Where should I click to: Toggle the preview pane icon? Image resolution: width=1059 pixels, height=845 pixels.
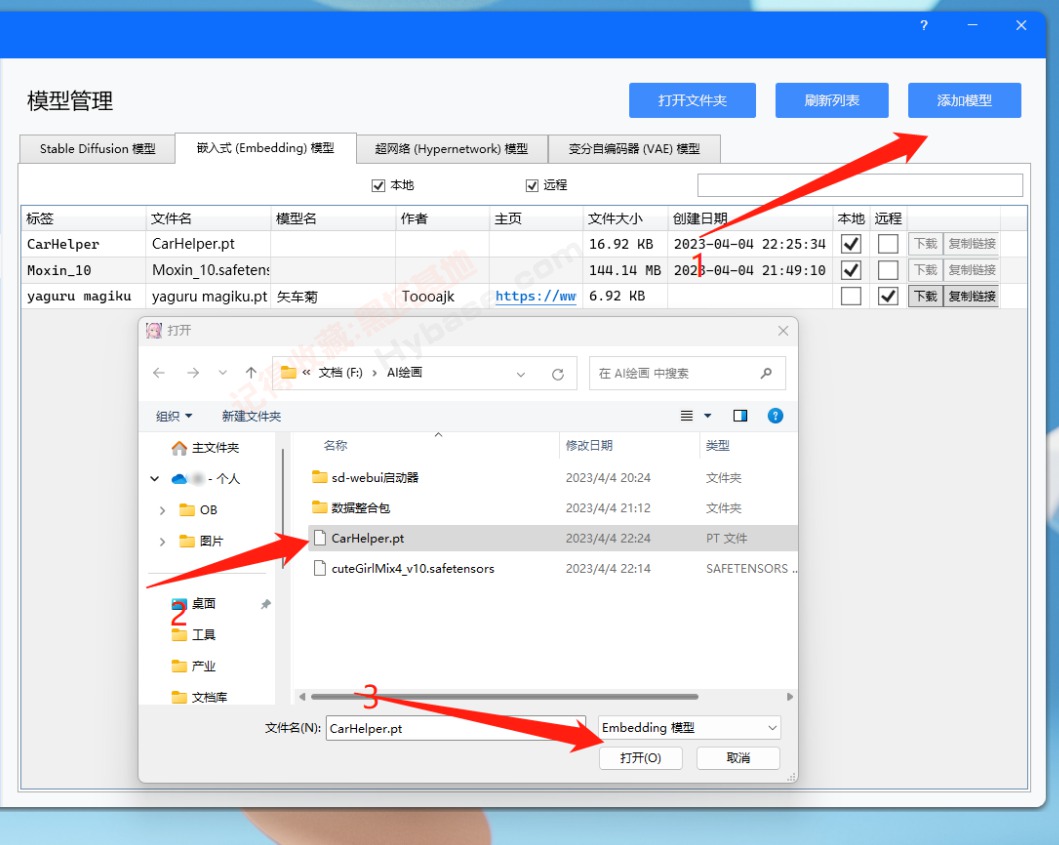pos(740,415)
